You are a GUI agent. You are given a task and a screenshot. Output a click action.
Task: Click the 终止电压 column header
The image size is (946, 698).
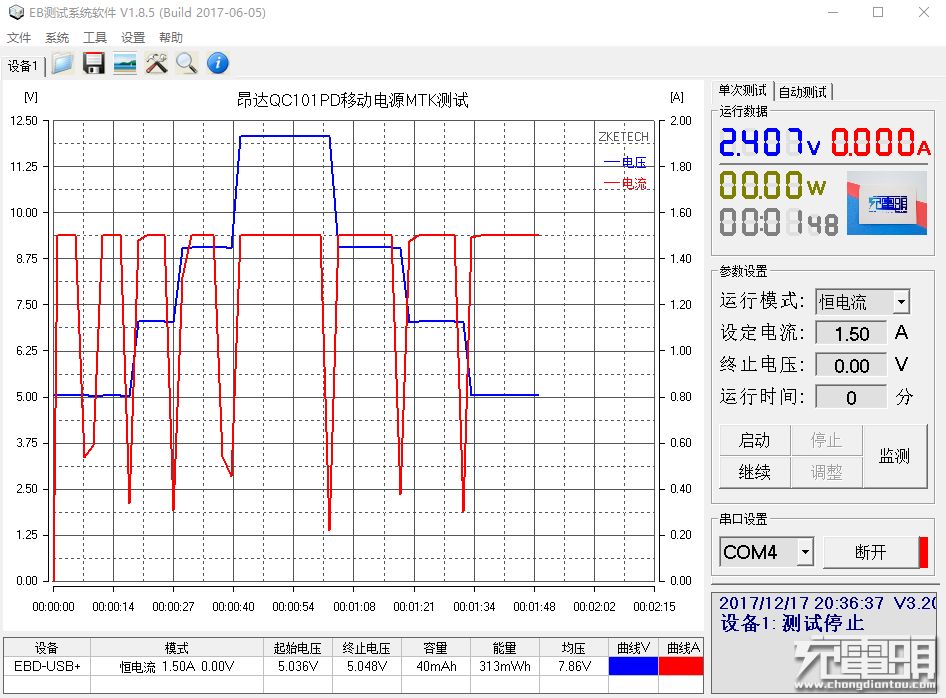366,648
